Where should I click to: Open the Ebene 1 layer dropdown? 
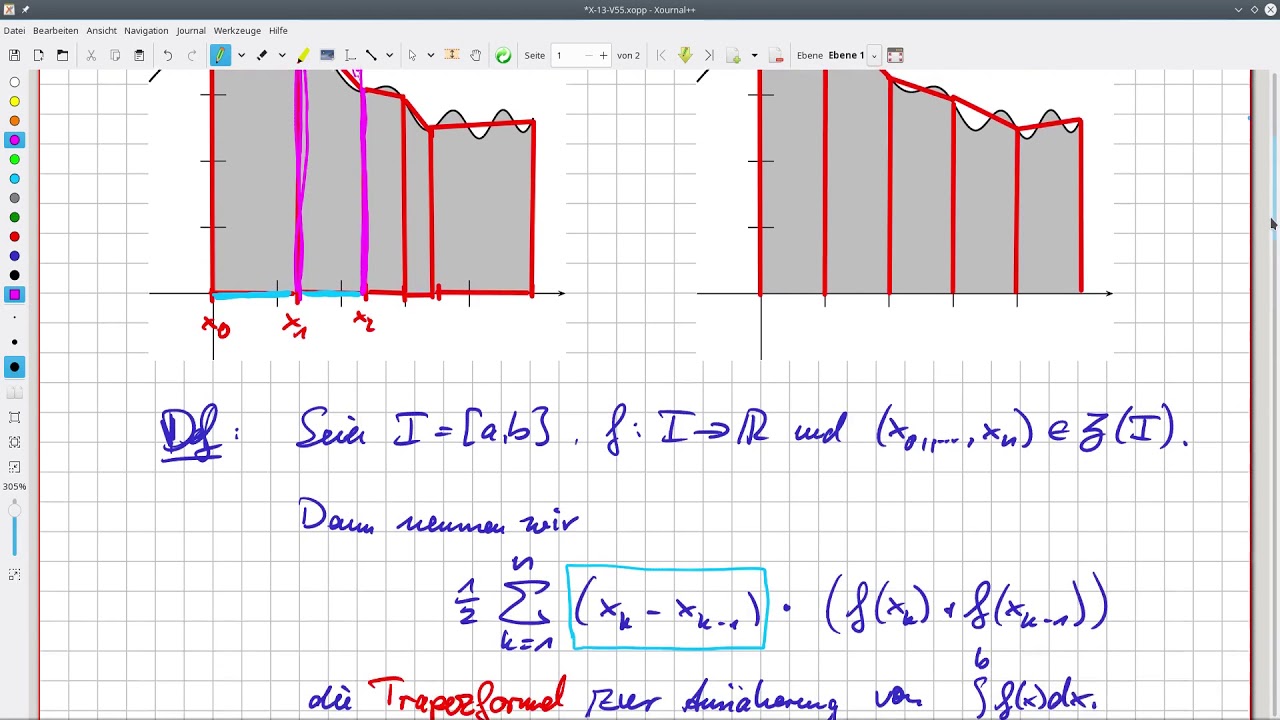874,56
